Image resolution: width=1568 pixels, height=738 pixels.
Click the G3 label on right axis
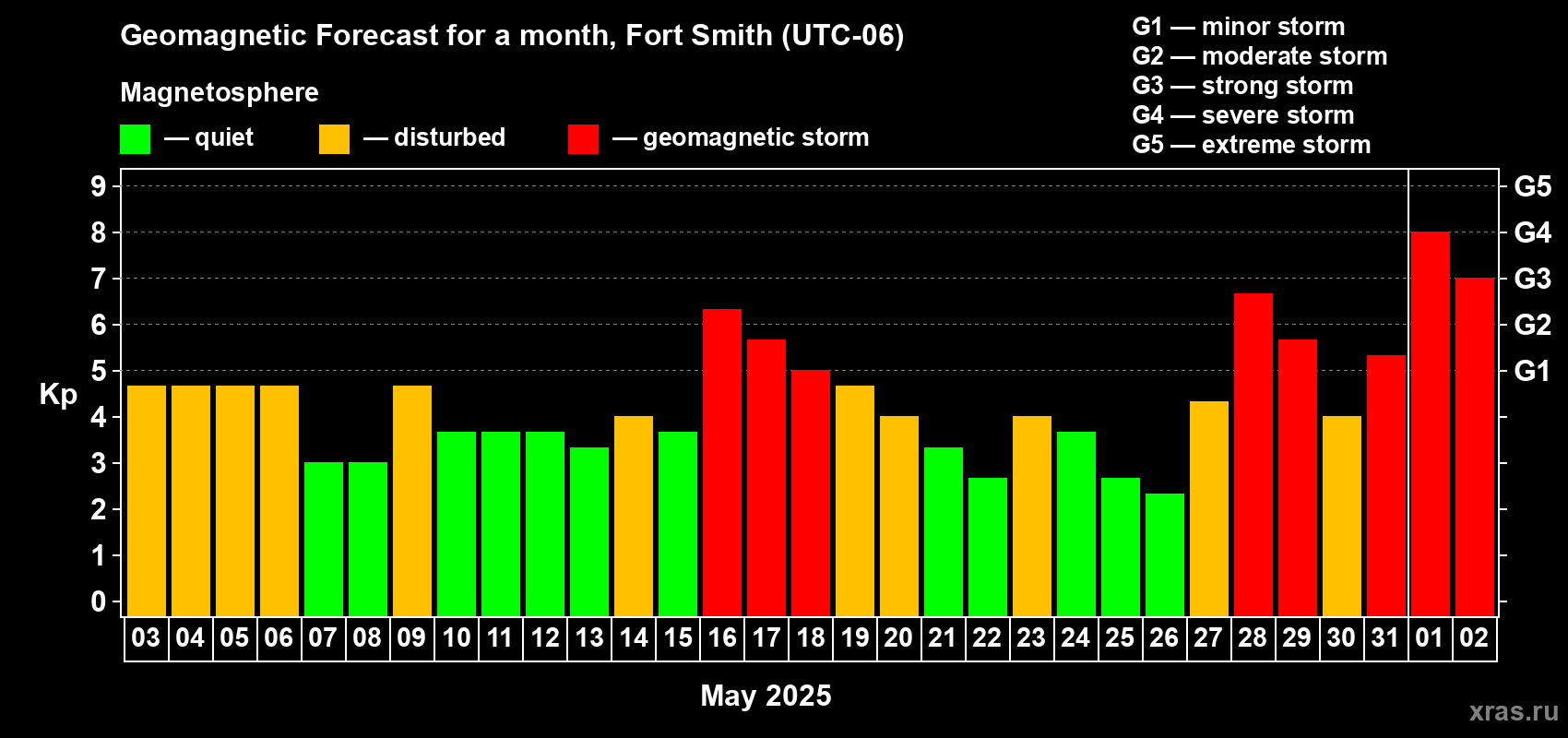pyautogui.click(x=1533, y=279)
